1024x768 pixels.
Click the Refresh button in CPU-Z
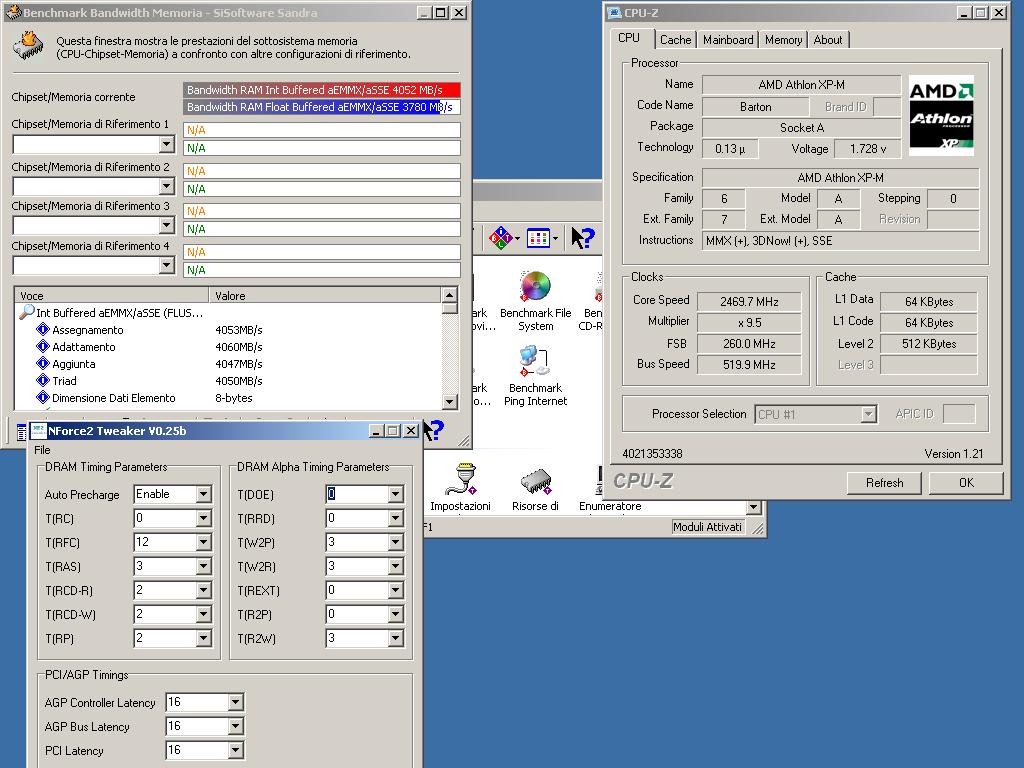[x=884, y=483]
